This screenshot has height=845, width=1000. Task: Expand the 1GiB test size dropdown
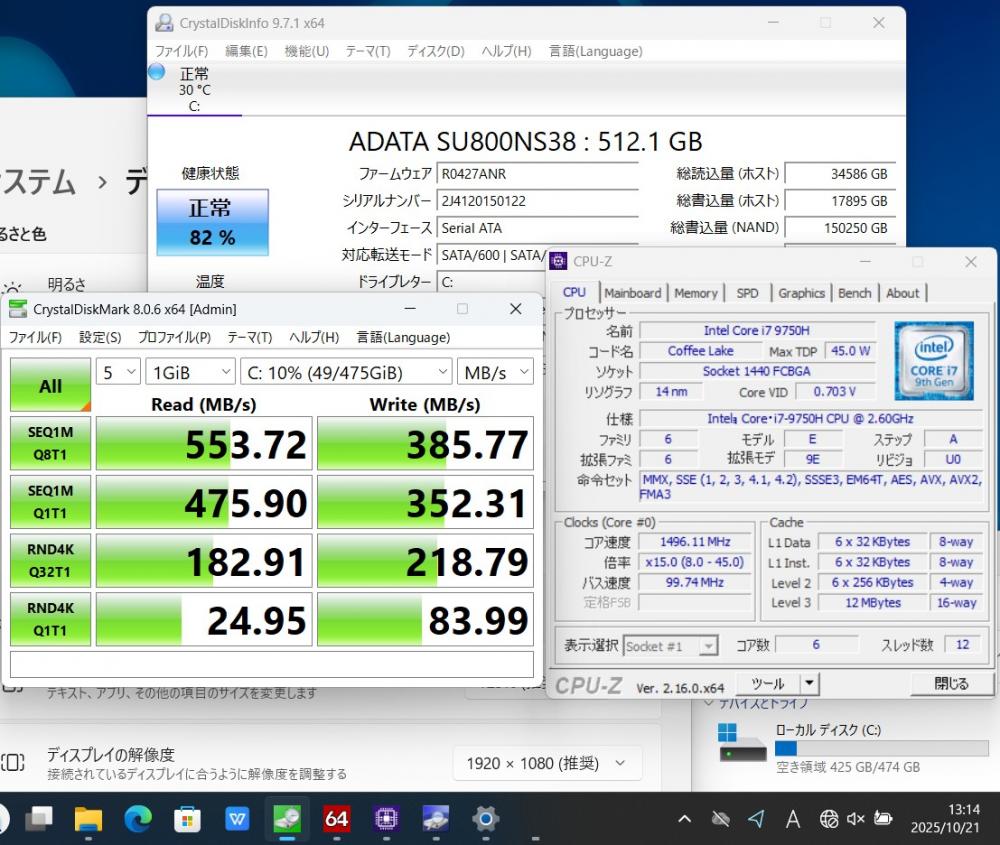[190, 372]
